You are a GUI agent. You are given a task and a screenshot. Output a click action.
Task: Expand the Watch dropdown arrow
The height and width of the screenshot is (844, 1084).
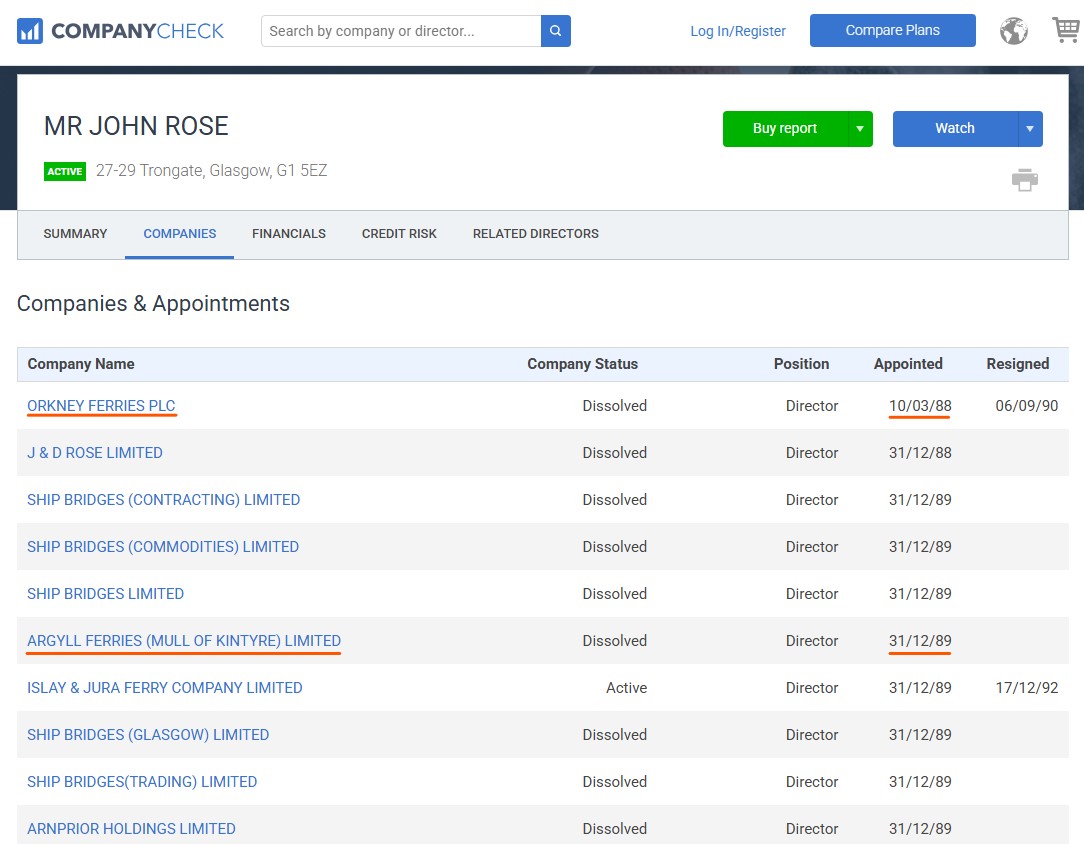pos(1030,129)
